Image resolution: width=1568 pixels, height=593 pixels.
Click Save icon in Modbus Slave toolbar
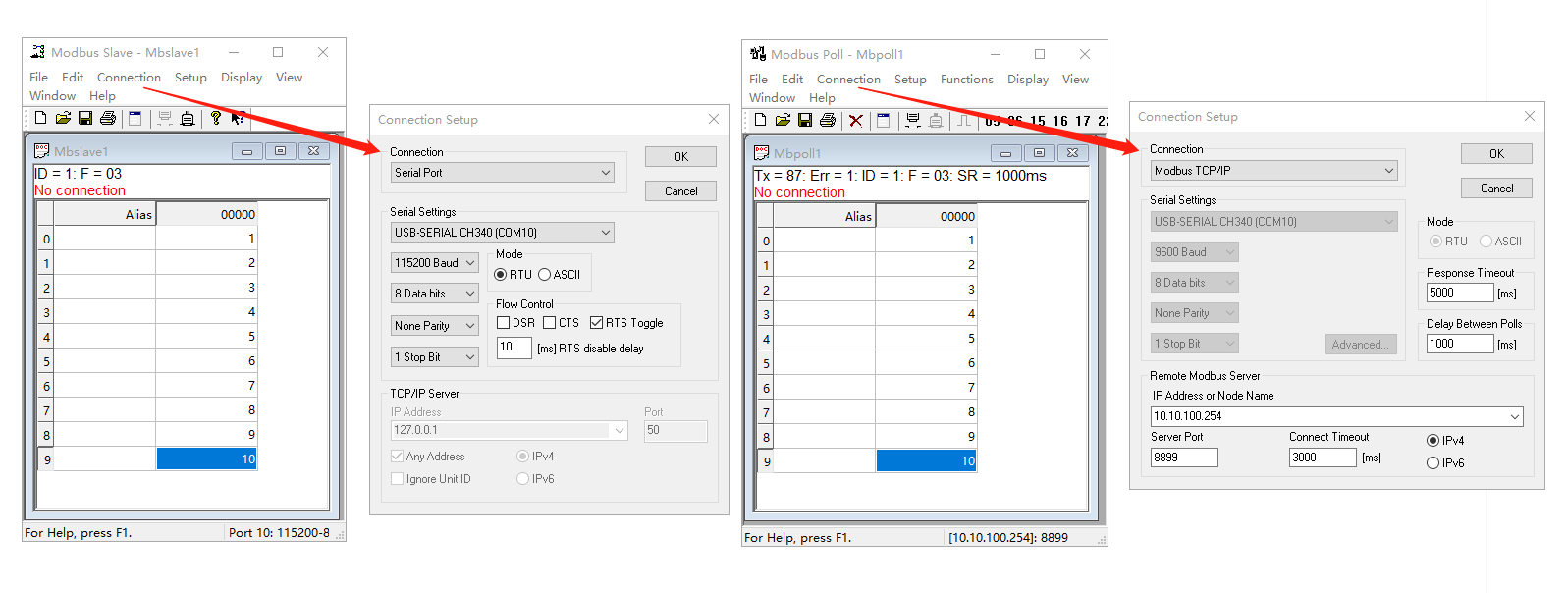click(85, 118)
